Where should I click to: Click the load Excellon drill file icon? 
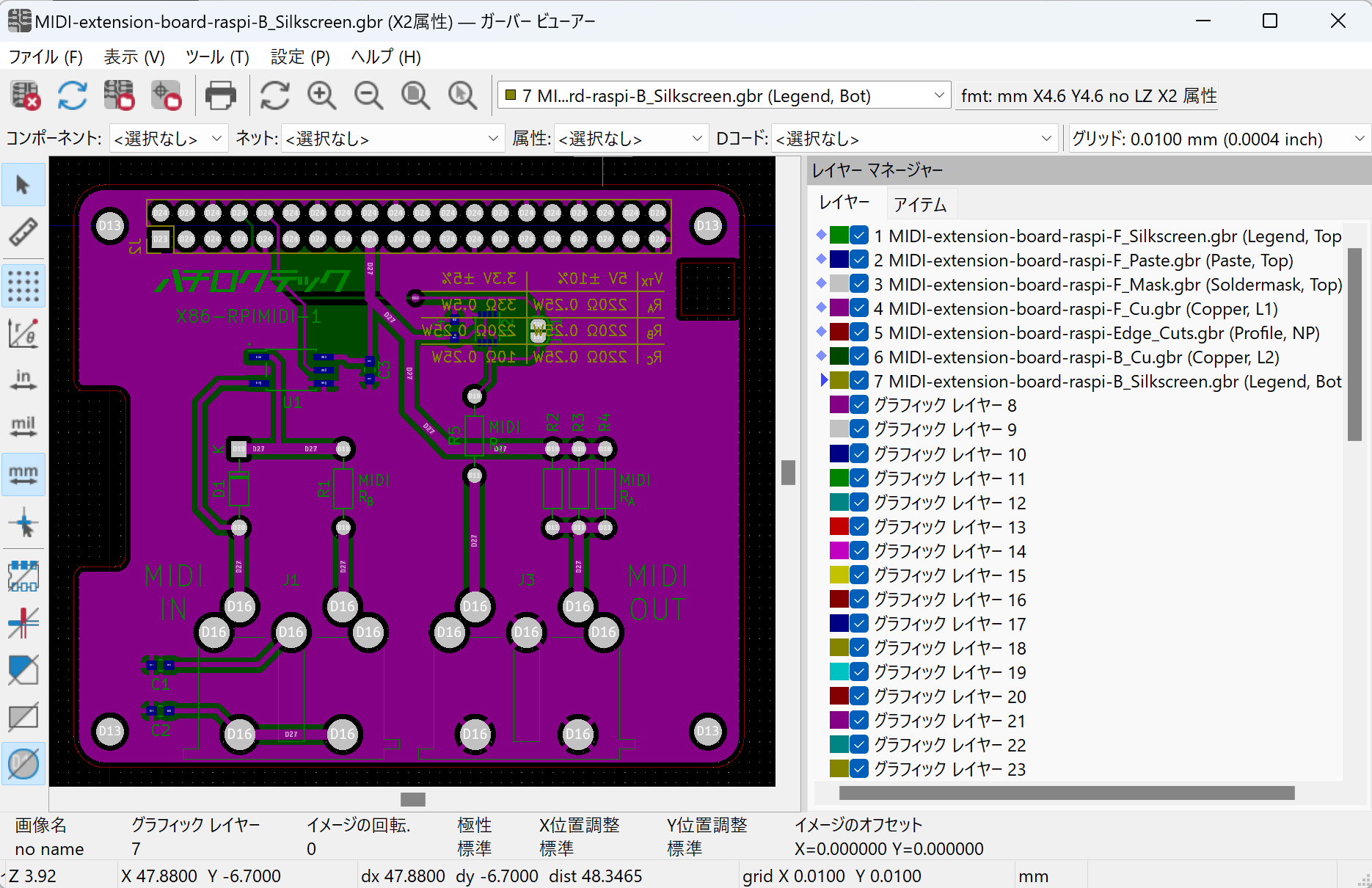point(166,96)
